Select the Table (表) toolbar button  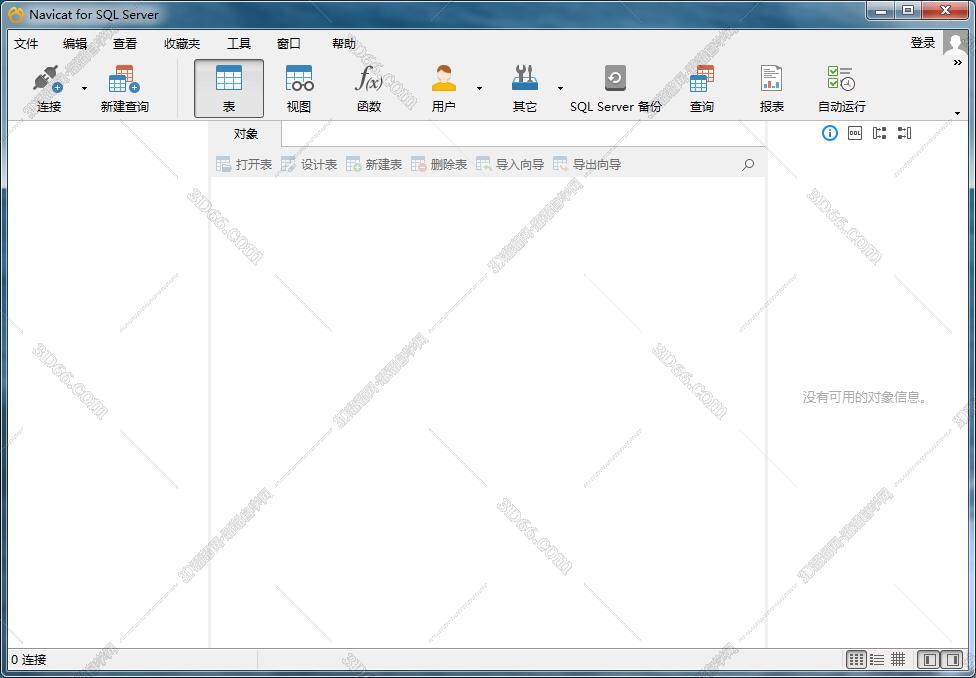click(x=229, y=88)
